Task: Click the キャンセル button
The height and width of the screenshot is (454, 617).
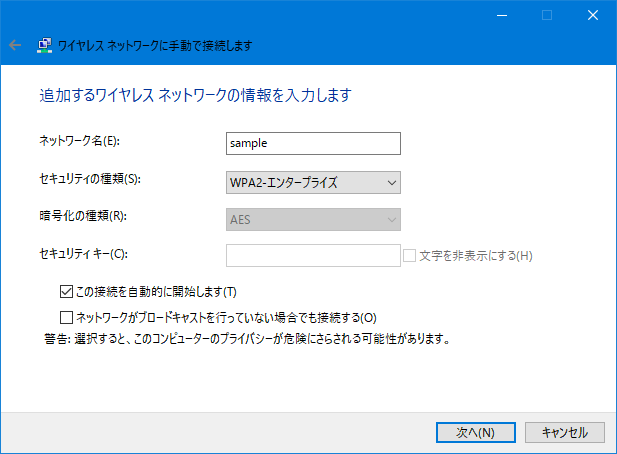Action: tap(565, 432)
